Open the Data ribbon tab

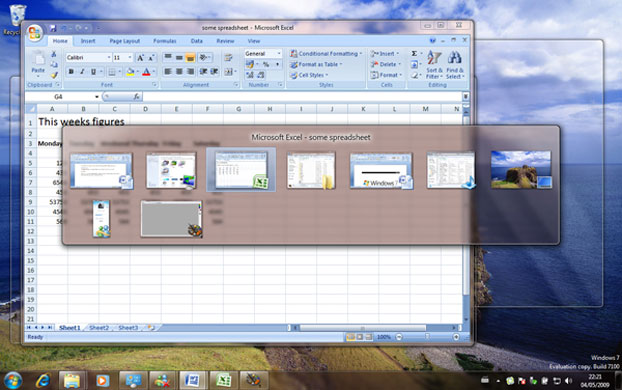click(196, 41)
